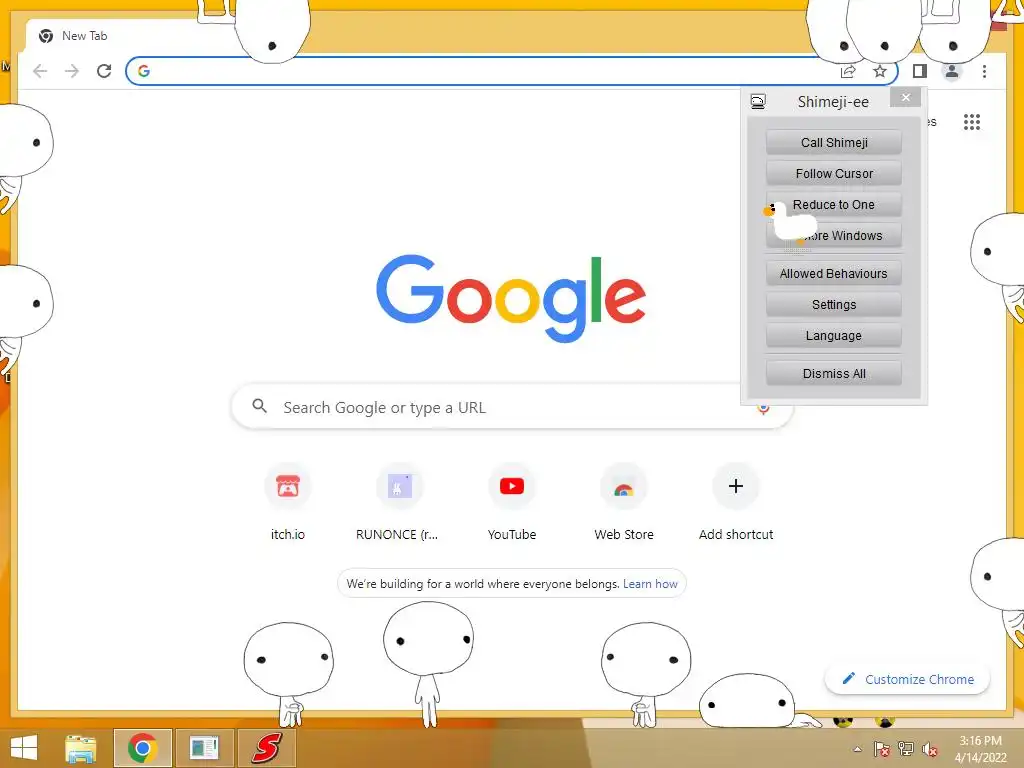The image size is (1024, 768).
Task: Click the Follow Cursor button
Action: 834,174
